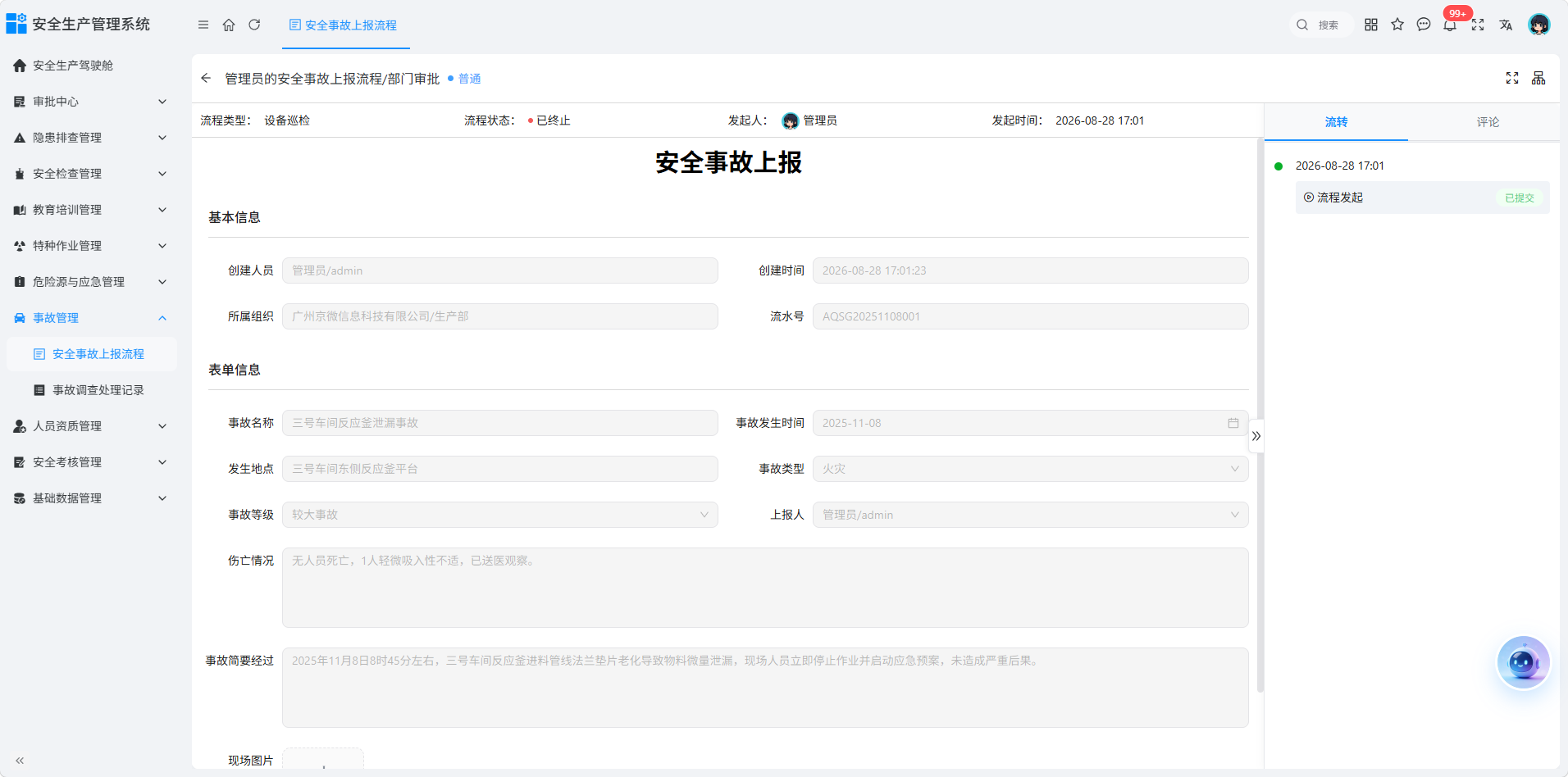Open the chat message bubble icon

coord(1424,25)
